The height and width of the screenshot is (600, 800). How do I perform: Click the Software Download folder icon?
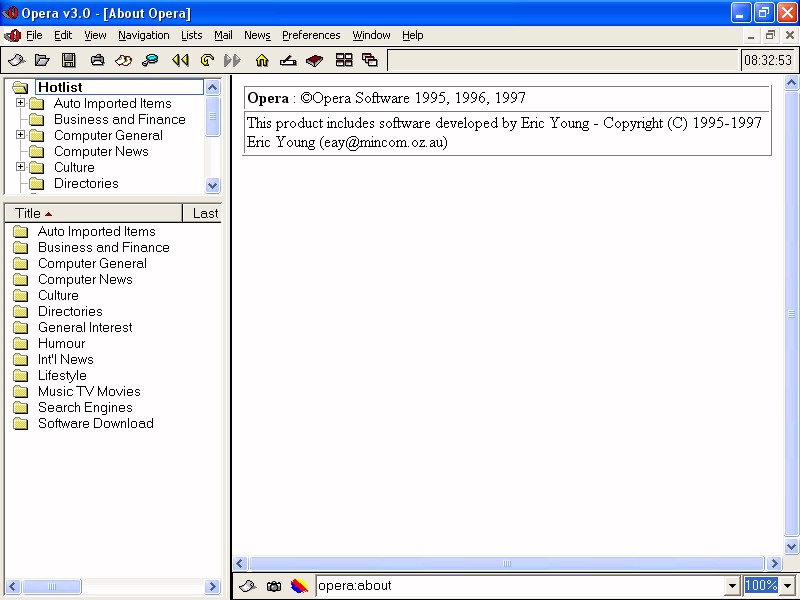tap(20, 423)
